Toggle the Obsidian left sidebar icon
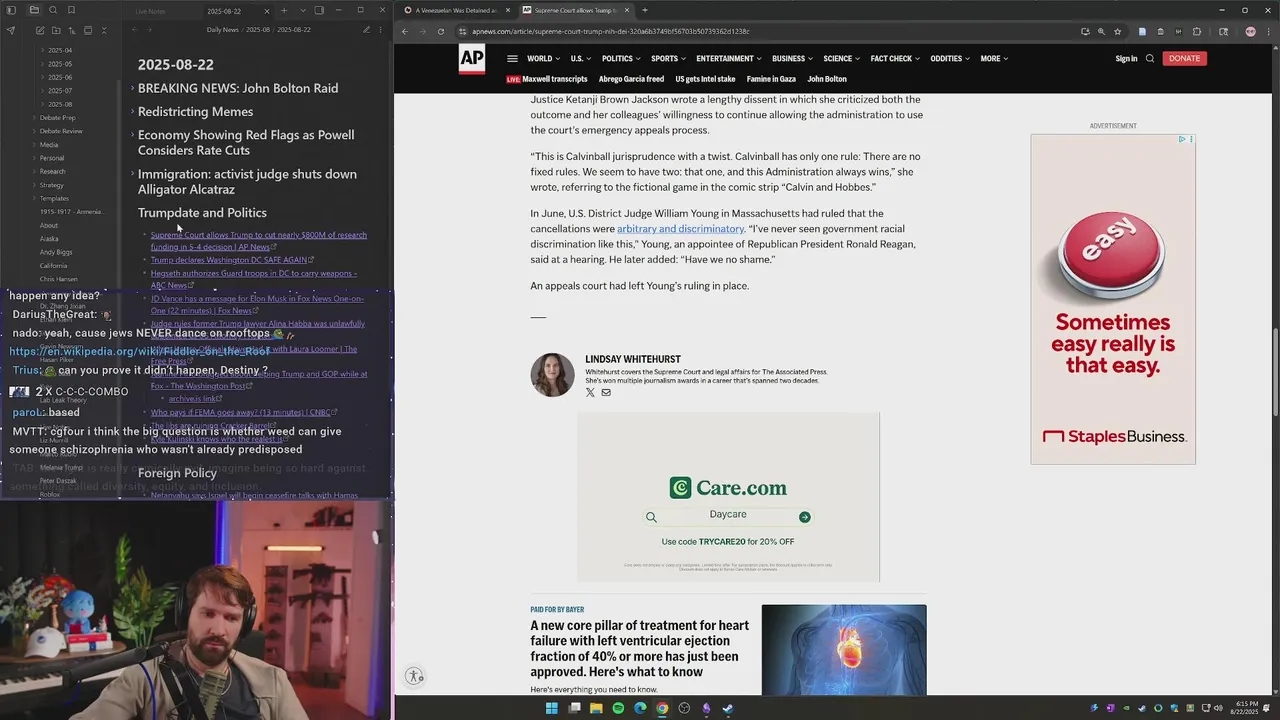The width and height of the screenshot is (1280, 720). click(x=11, y=10)
